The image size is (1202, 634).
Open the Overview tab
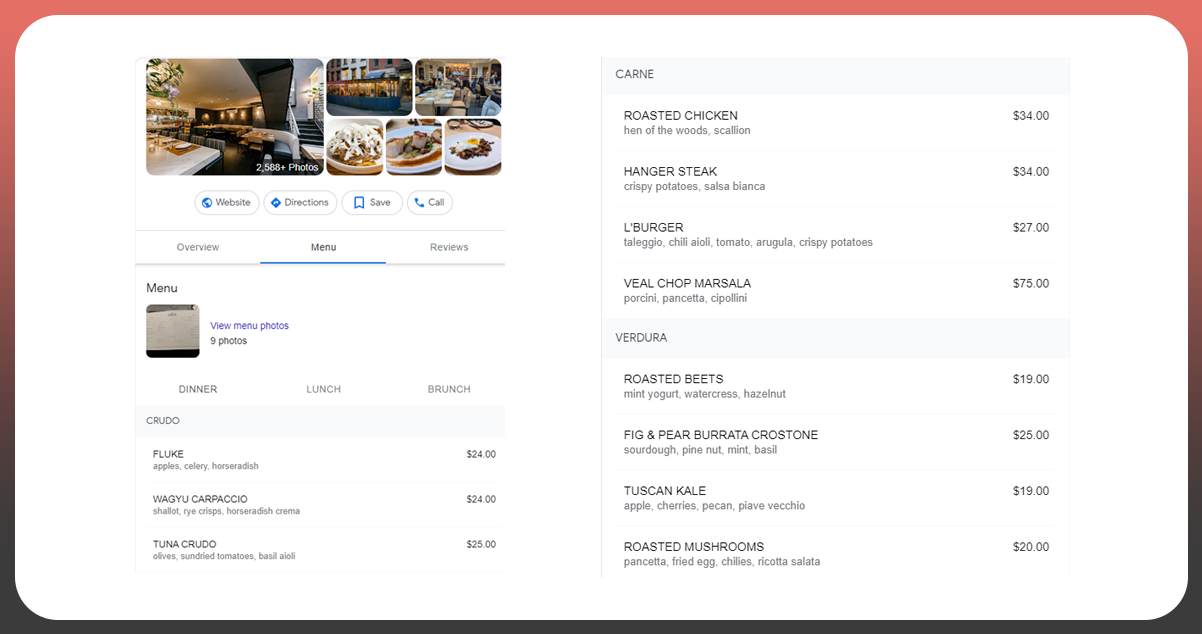tap(198, 247)
